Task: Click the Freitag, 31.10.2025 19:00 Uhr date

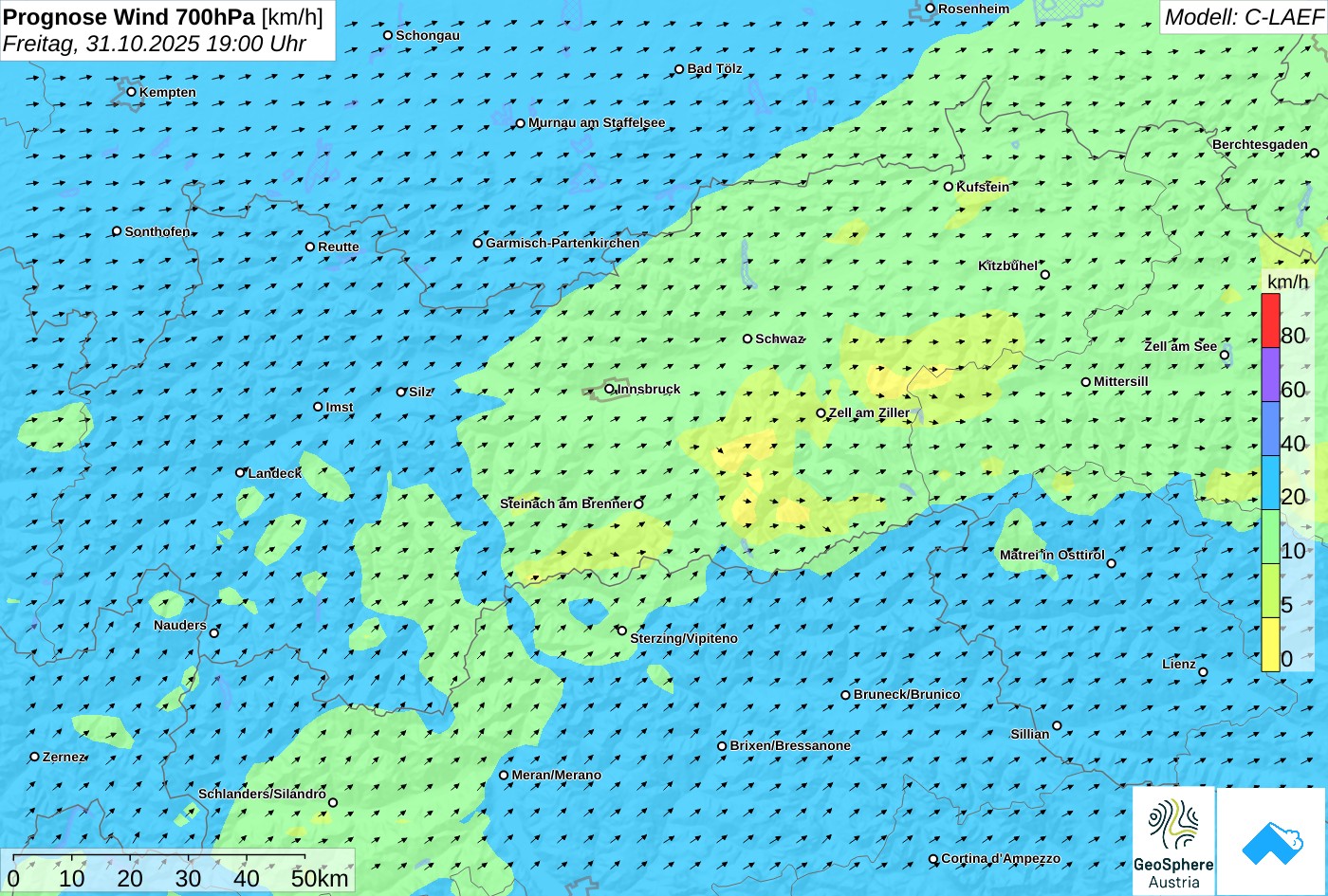Action: (155, 44)
